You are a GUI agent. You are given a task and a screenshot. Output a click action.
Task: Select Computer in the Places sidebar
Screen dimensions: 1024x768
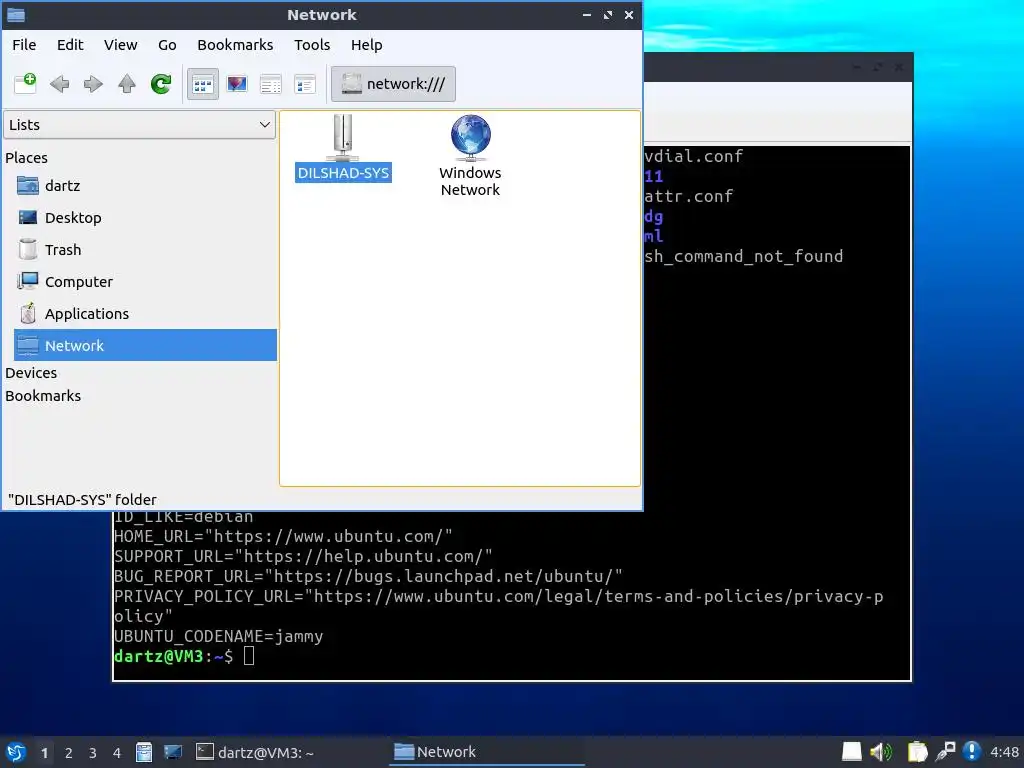point(145,281)
